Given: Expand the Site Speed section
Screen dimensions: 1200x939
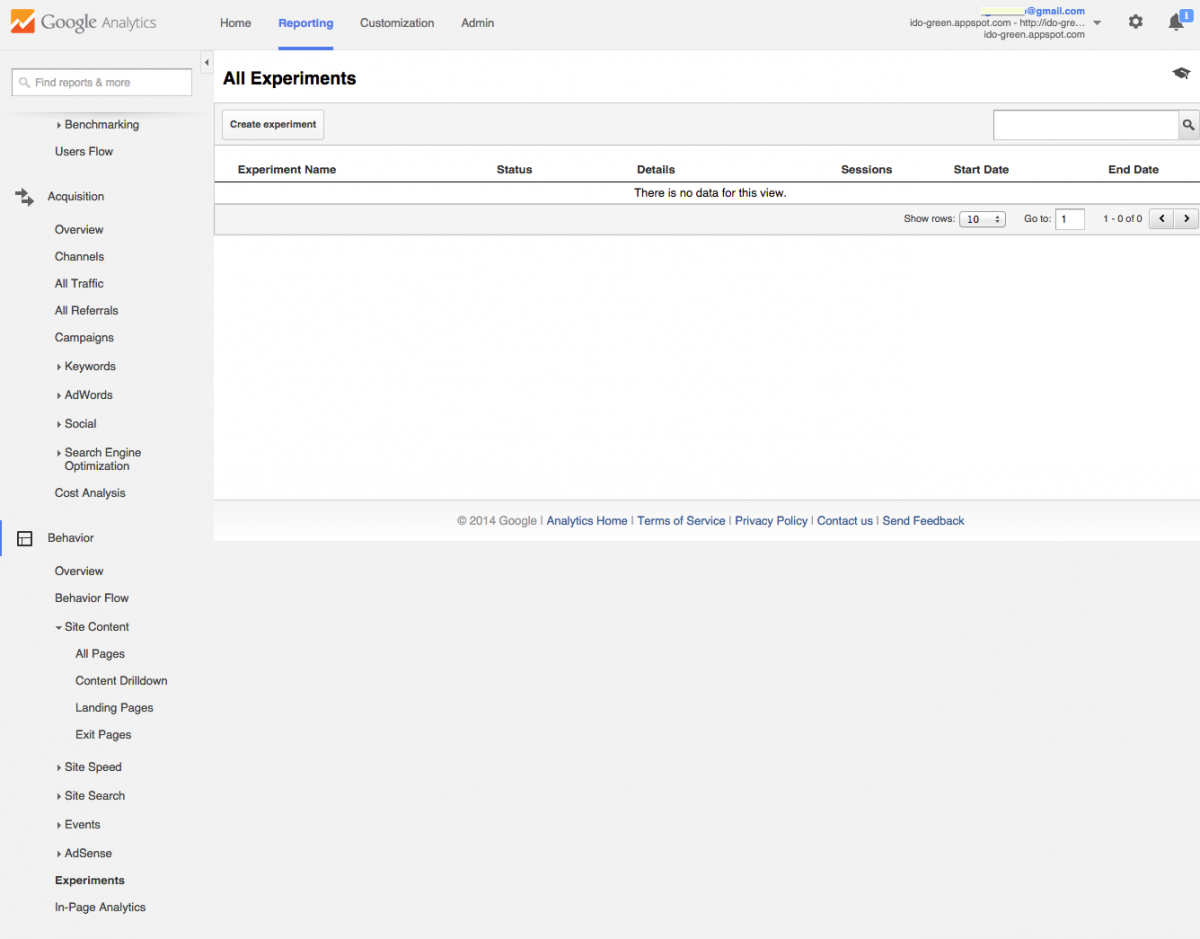Looking at the screenshot, I should pos(92,767).
